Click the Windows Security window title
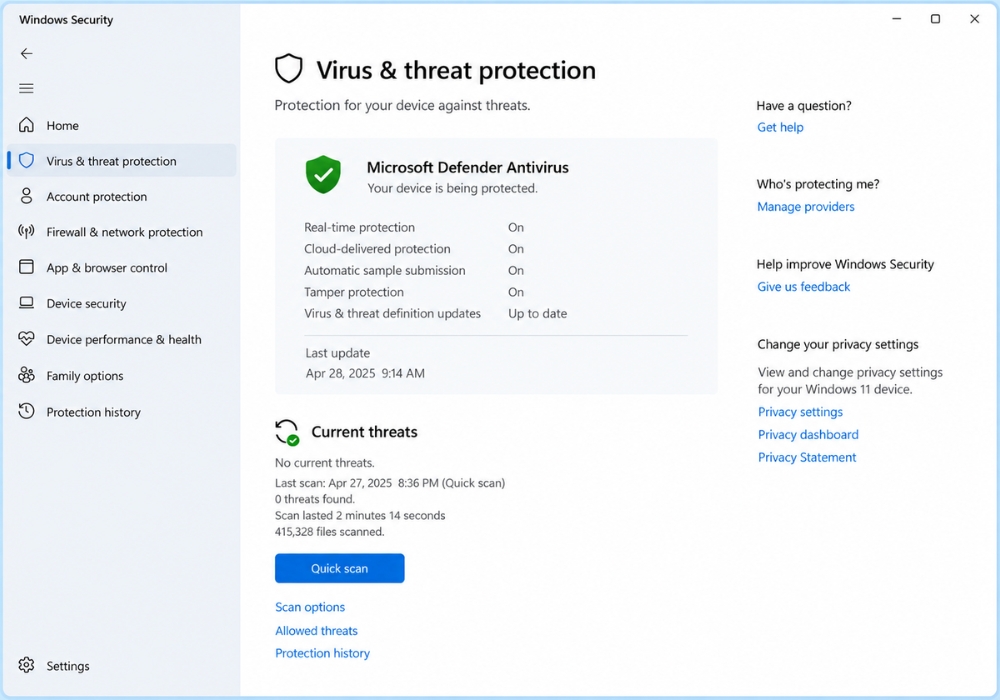The image size is (1000, 700). coord(66,20)
